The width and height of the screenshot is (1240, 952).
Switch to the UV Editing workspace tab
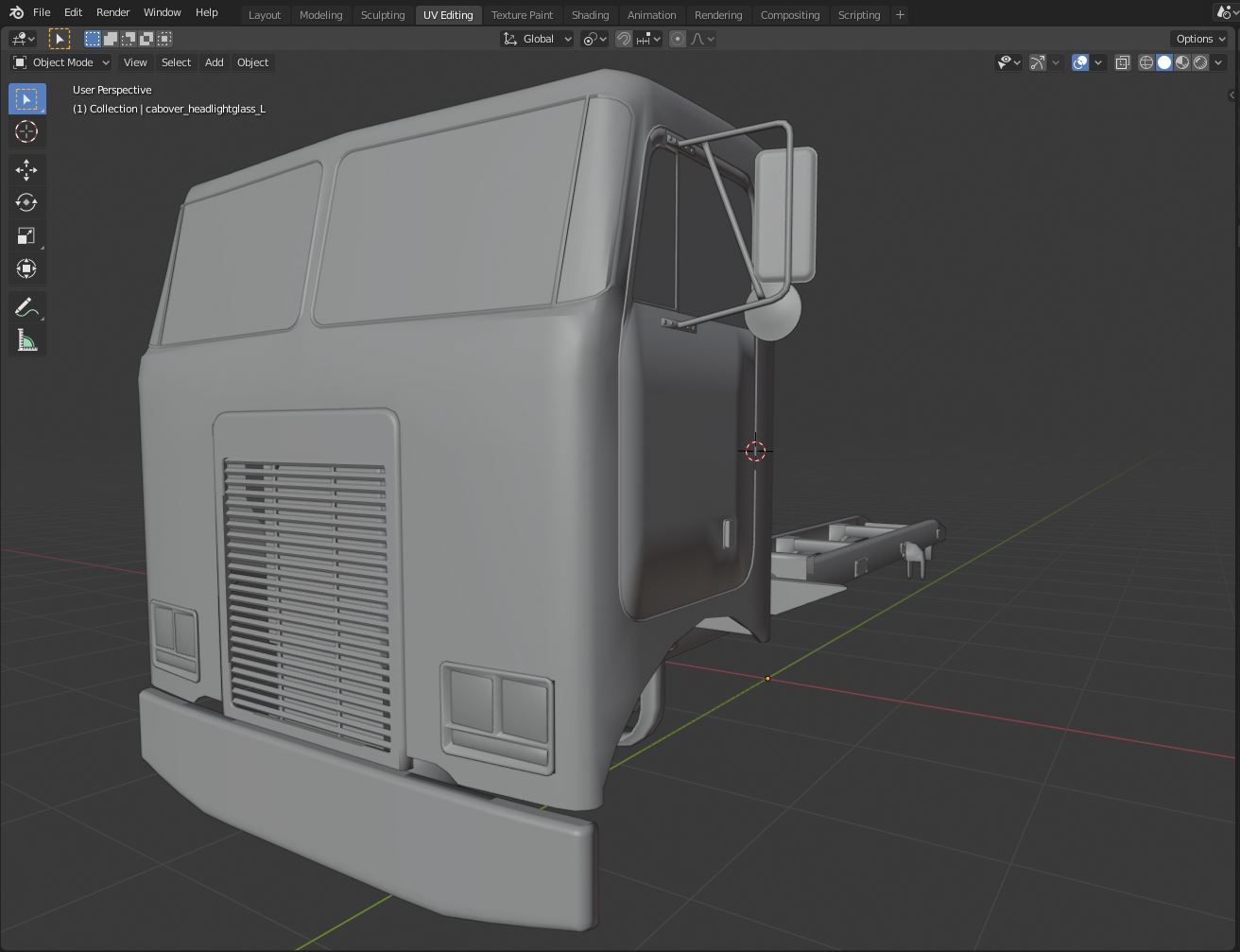(x=448, y=15)
